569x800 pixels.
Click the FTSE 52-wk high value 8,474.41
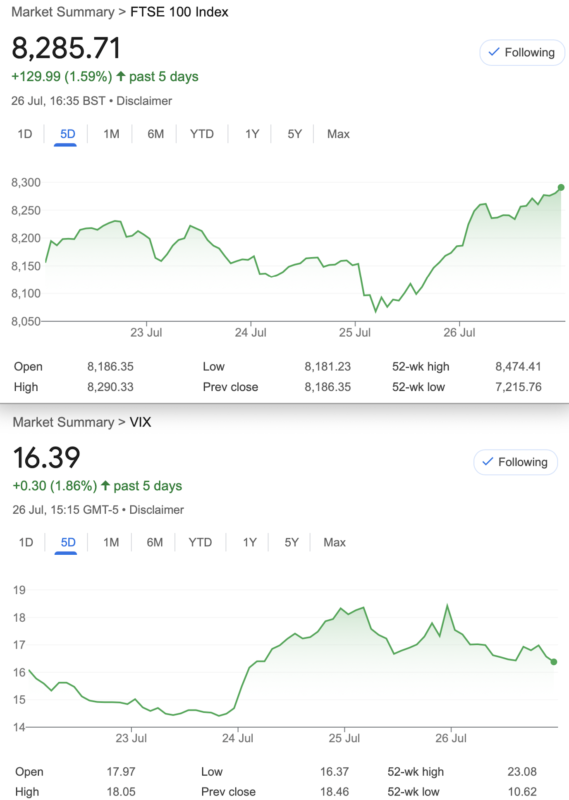click(x=518, y=367)
